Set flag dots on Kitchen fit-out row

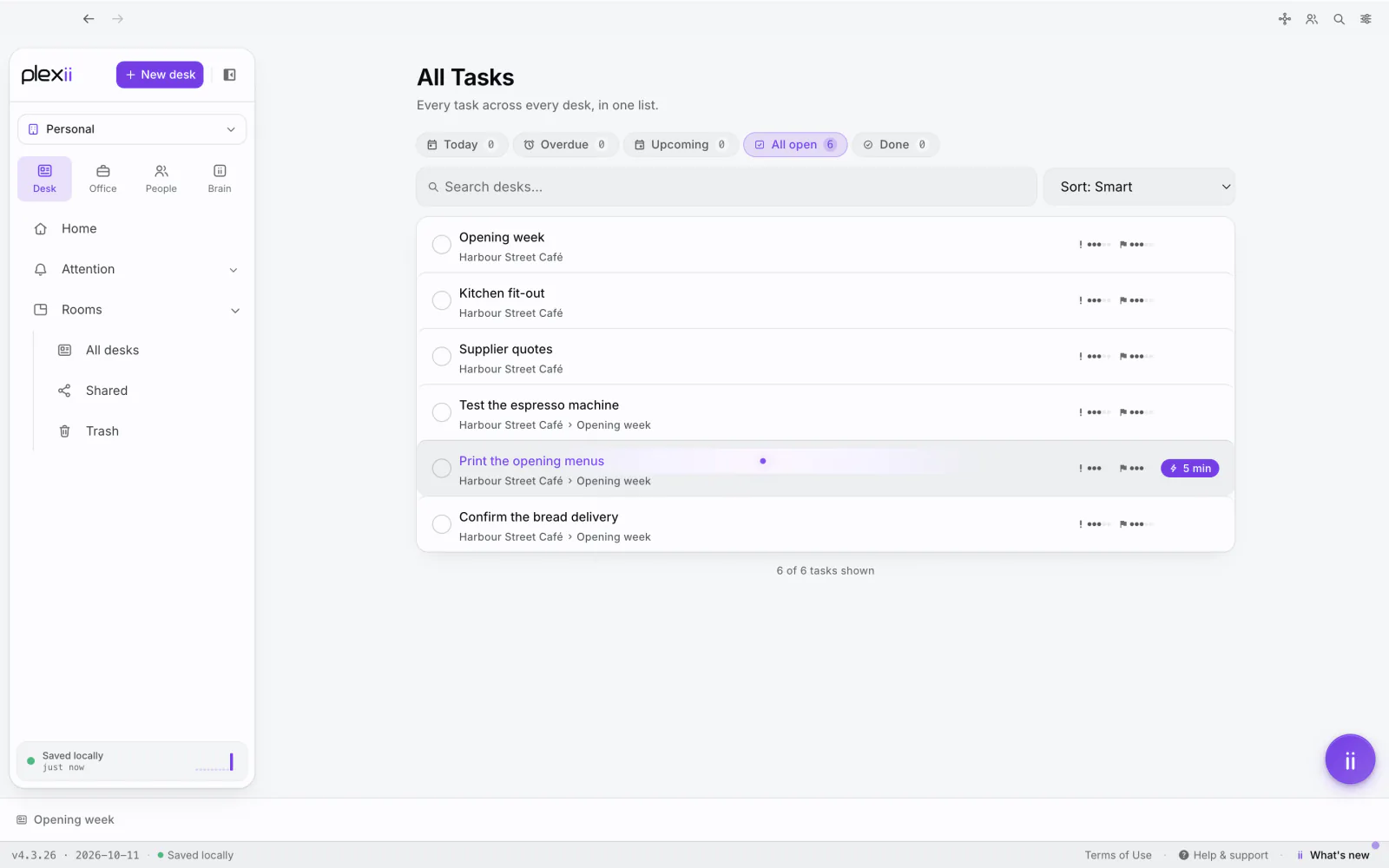point(1136,300)
